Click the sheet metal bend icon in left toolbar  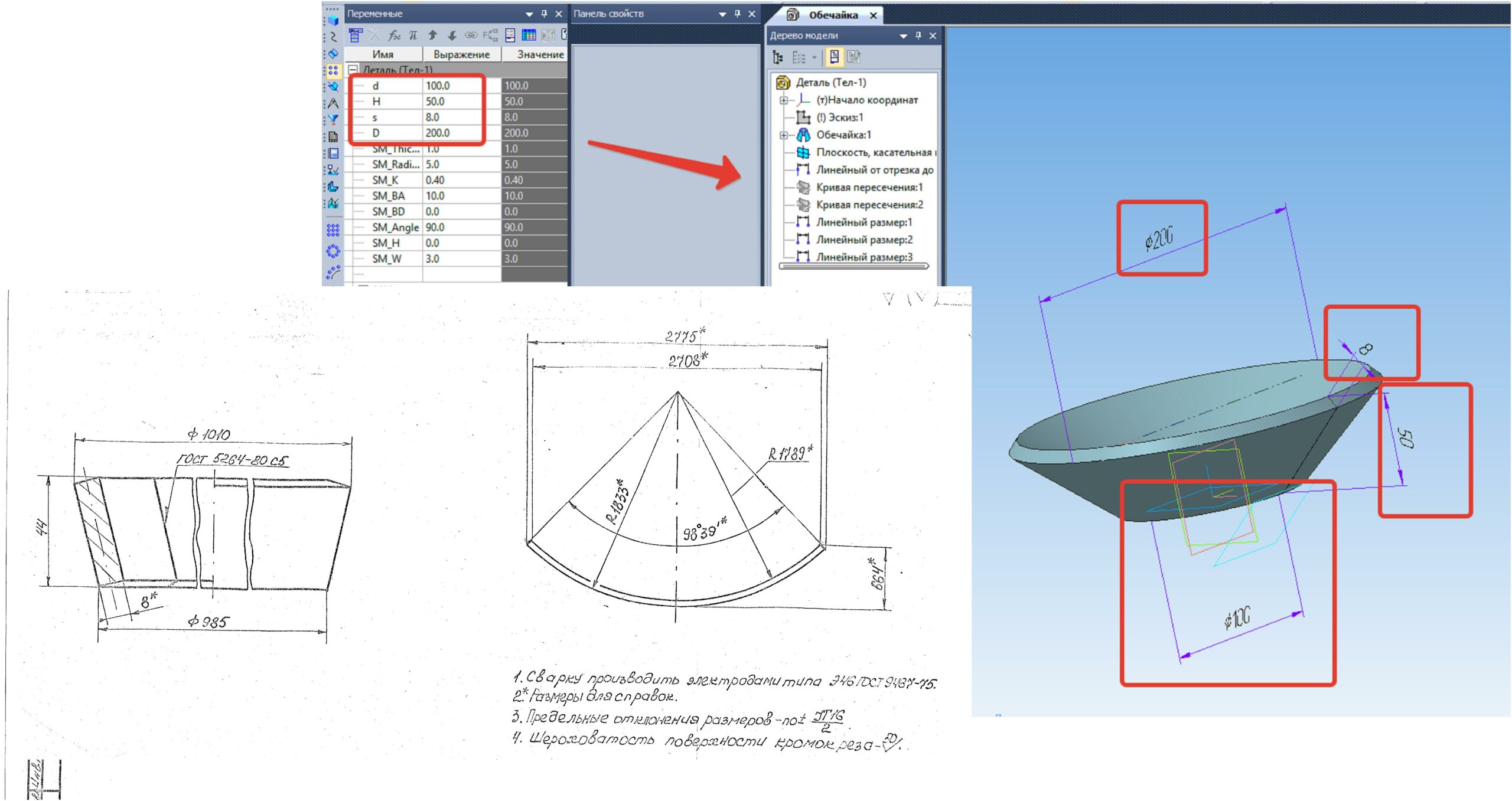click(333, 187)
